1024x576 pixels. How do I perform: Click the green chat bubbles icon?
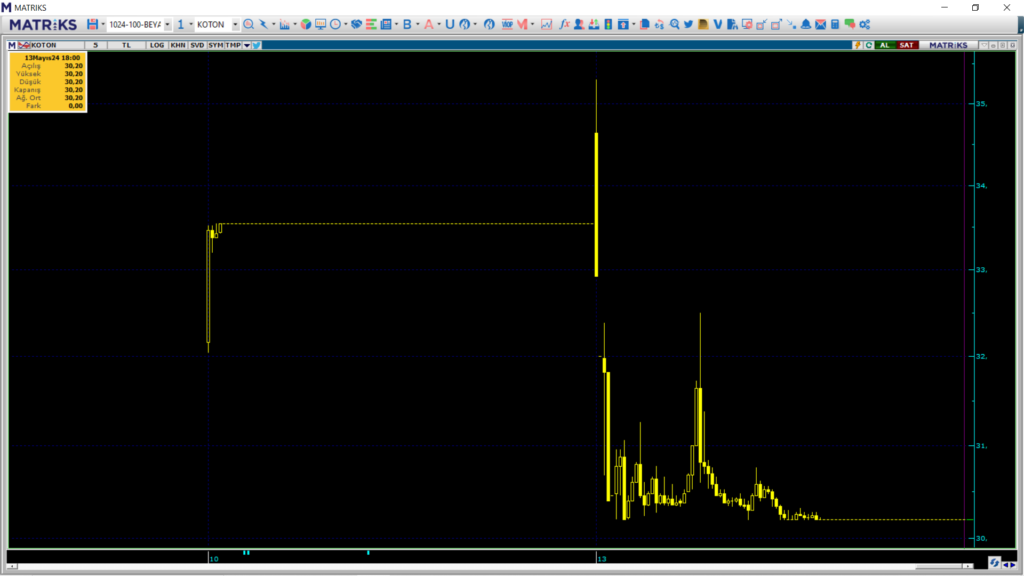(x=850, y=24)
